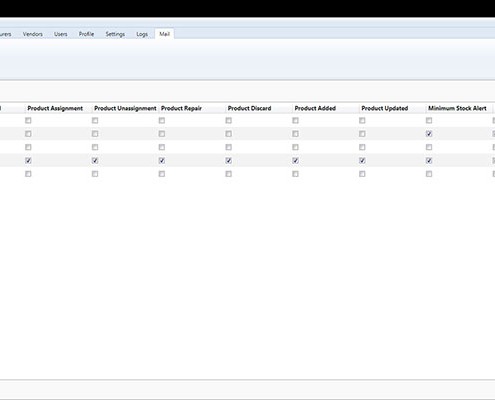Click the Product Discard column header
This screenshot has width=495, height=400.
(x=249, y=108)
